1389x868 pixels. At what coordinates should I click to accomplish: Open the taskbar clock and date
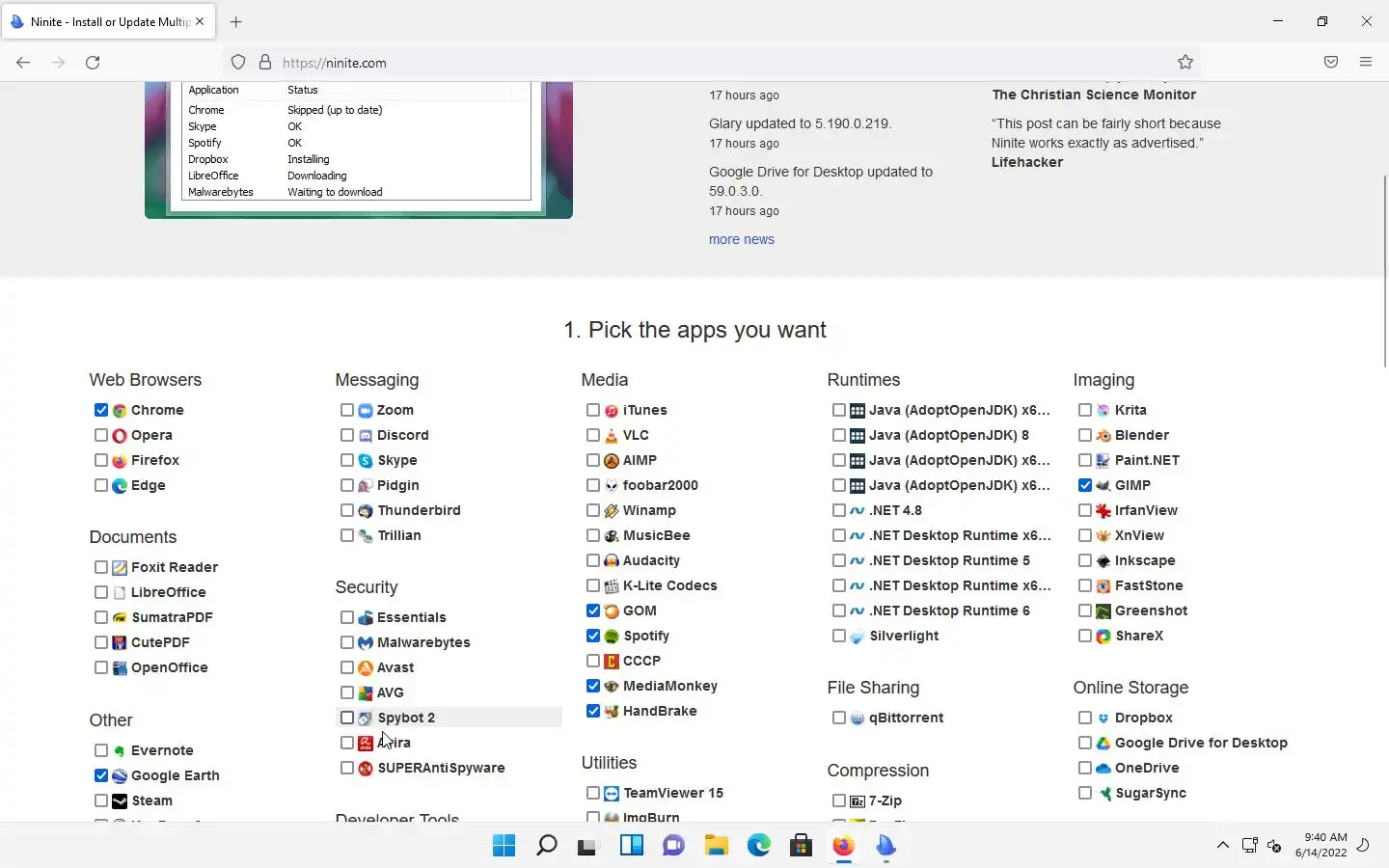coord(1321,845)
